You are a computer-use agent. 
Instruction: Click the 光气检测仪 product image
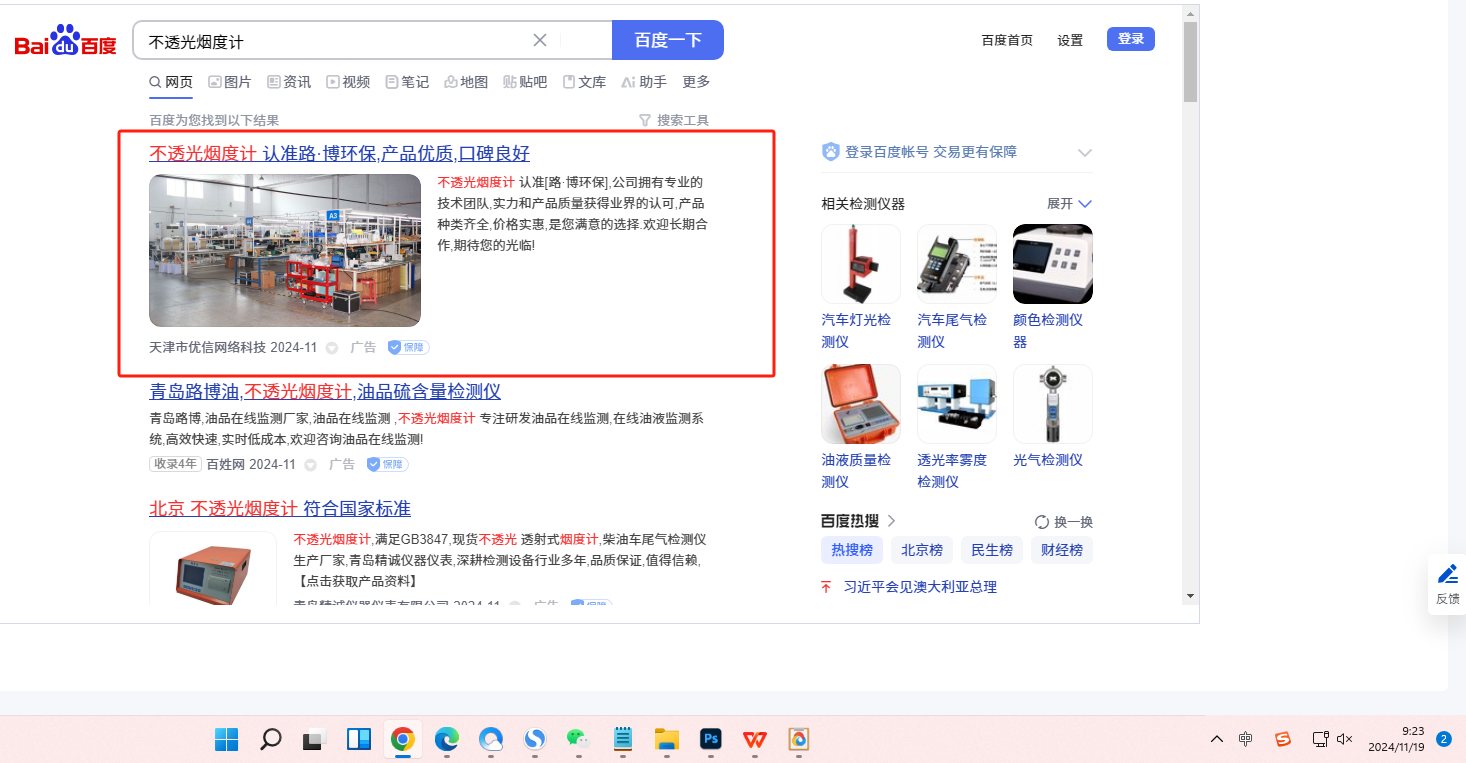click(x=1053, y=404)
